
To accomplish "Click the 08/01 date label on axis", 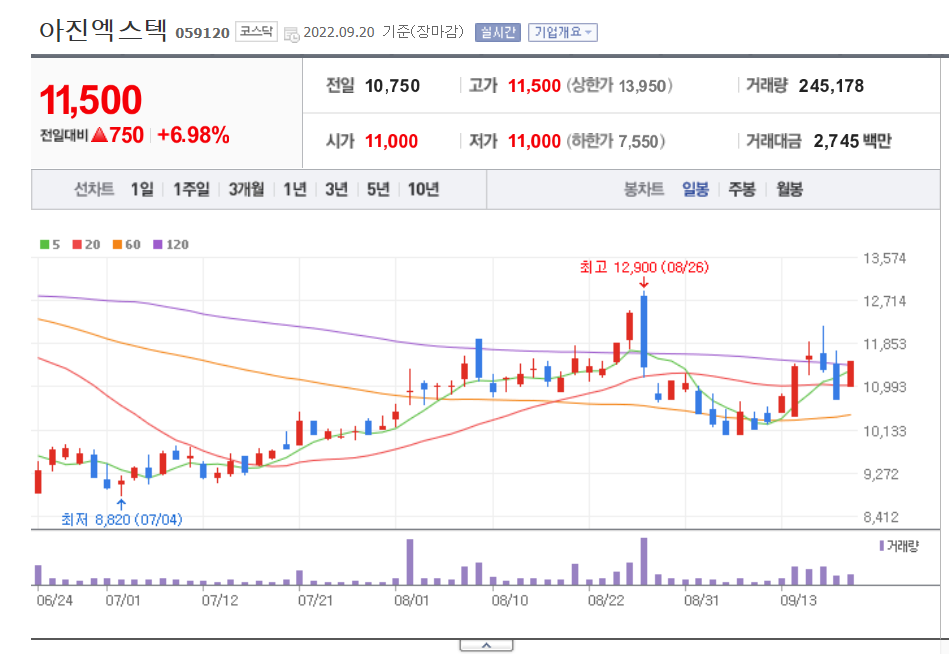I will click(x=411, y=600).
